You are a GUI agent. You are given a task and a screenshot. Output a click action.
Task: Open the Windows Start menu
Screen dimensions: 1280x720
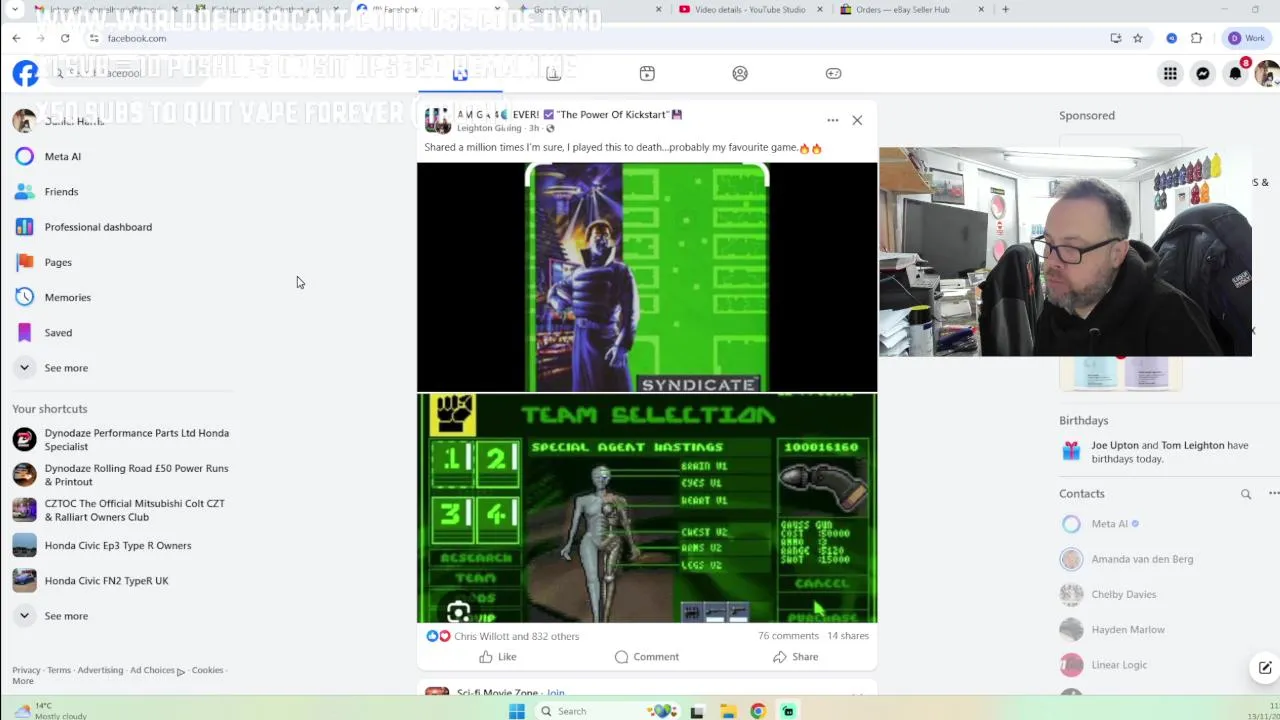point(516,711)
